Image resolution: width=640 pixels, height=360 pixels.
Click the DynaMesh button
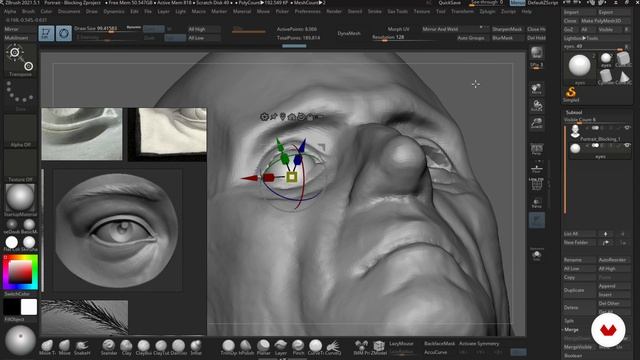[x=349, y=33]
